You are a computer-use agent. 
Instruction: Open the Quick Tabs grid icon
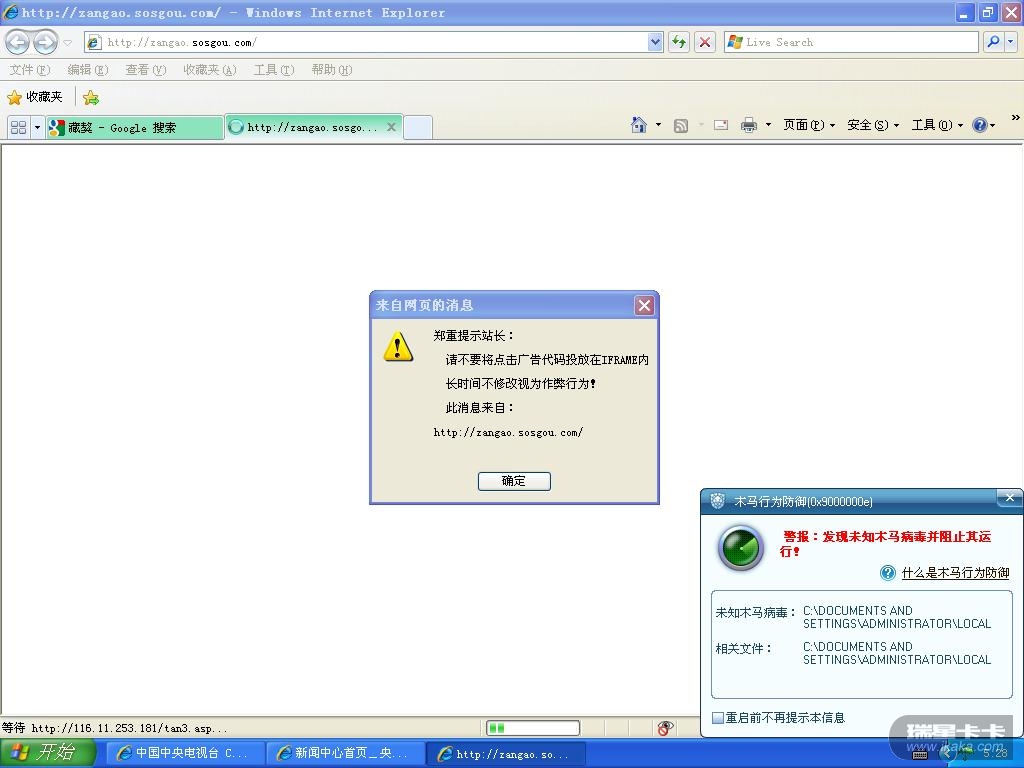point(18,127)
